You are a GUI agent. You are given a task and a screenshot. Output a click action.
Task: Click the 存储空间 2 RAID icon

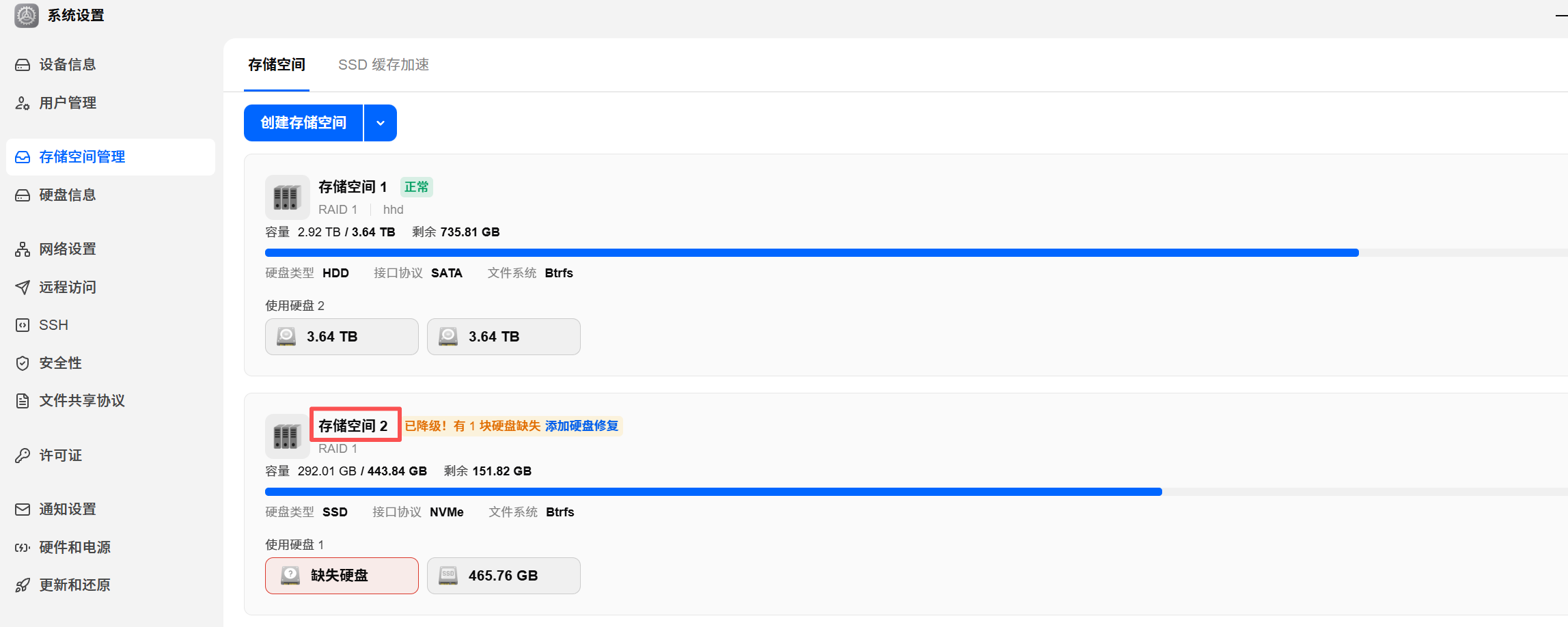tap(287, 436)
